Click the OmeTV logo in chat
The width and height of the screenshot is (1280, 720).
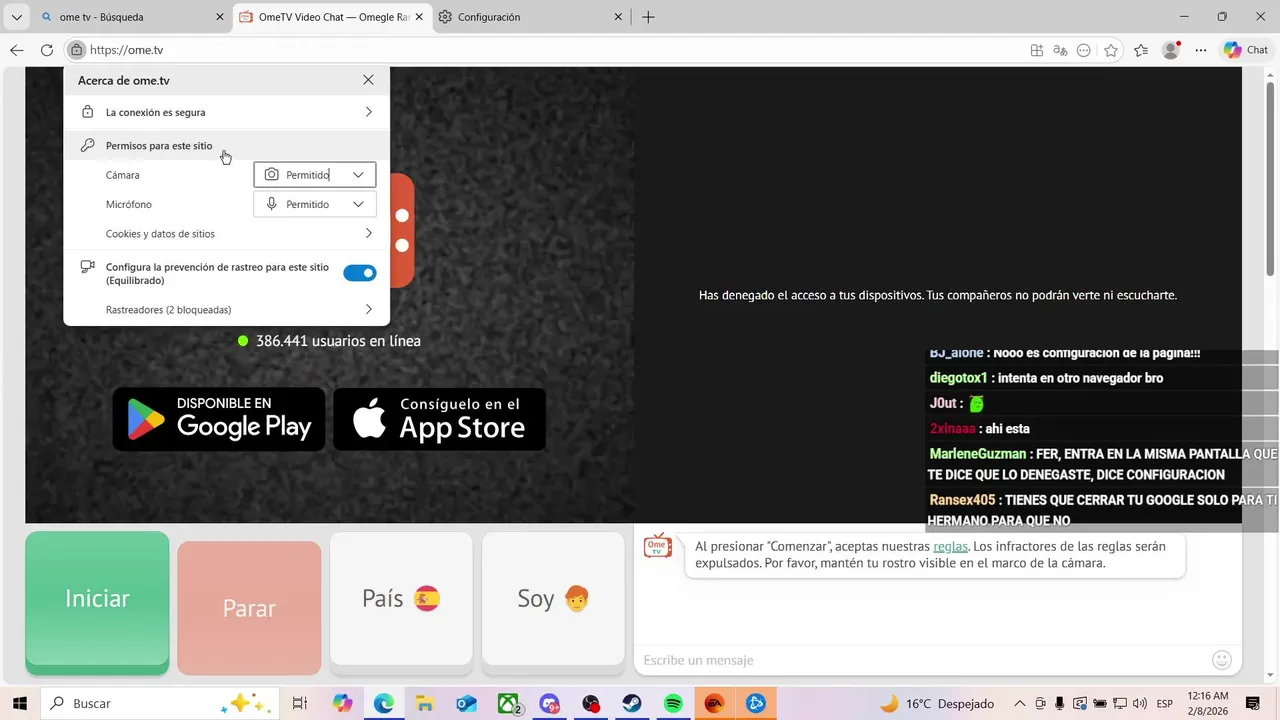[657, 545]
